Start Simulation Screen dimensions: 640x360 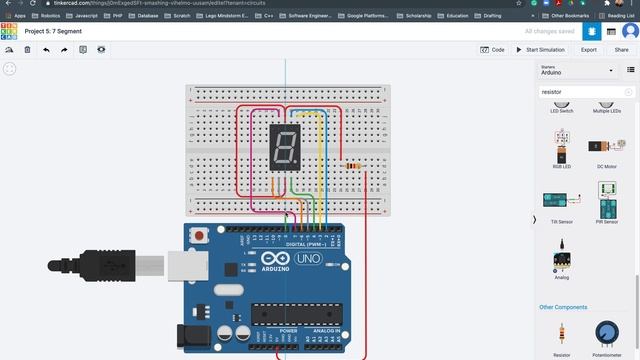[x=540, y=50]
